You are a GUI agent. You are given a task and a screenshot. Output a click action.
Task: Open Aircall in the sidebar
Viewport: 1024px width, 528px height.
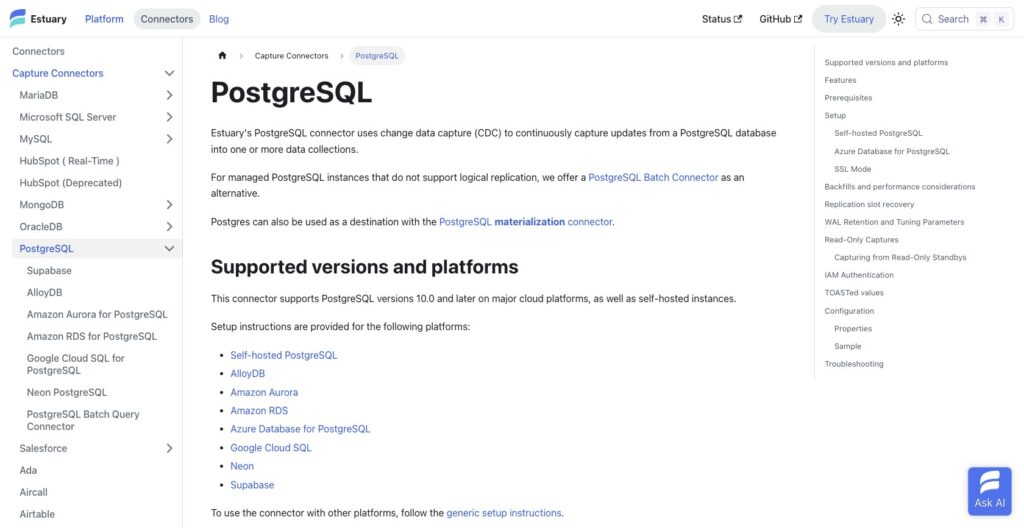tap(33, 492)
